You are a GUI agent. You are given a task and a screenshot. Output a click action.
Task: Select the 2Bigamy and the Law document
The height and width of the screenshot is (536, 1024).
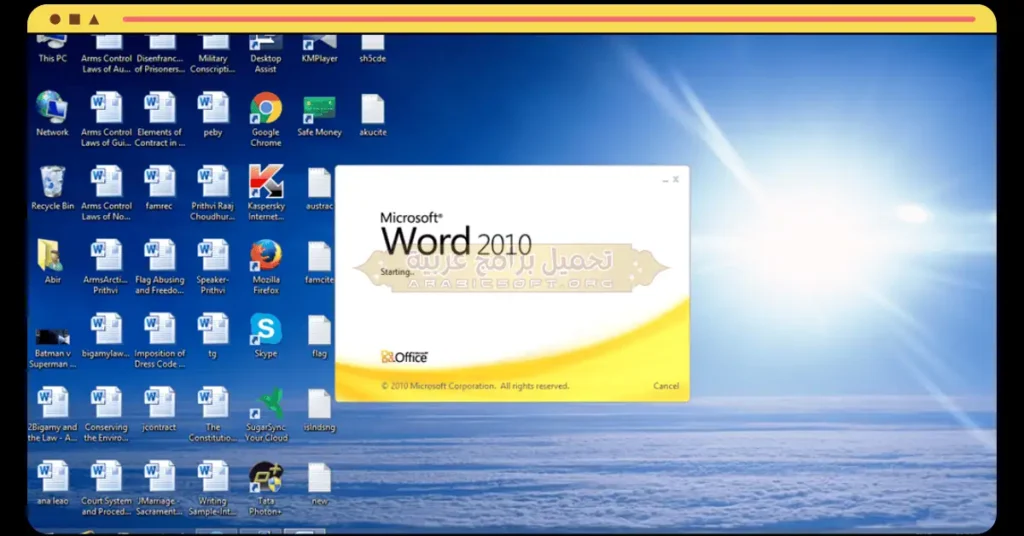pos(52,403)
